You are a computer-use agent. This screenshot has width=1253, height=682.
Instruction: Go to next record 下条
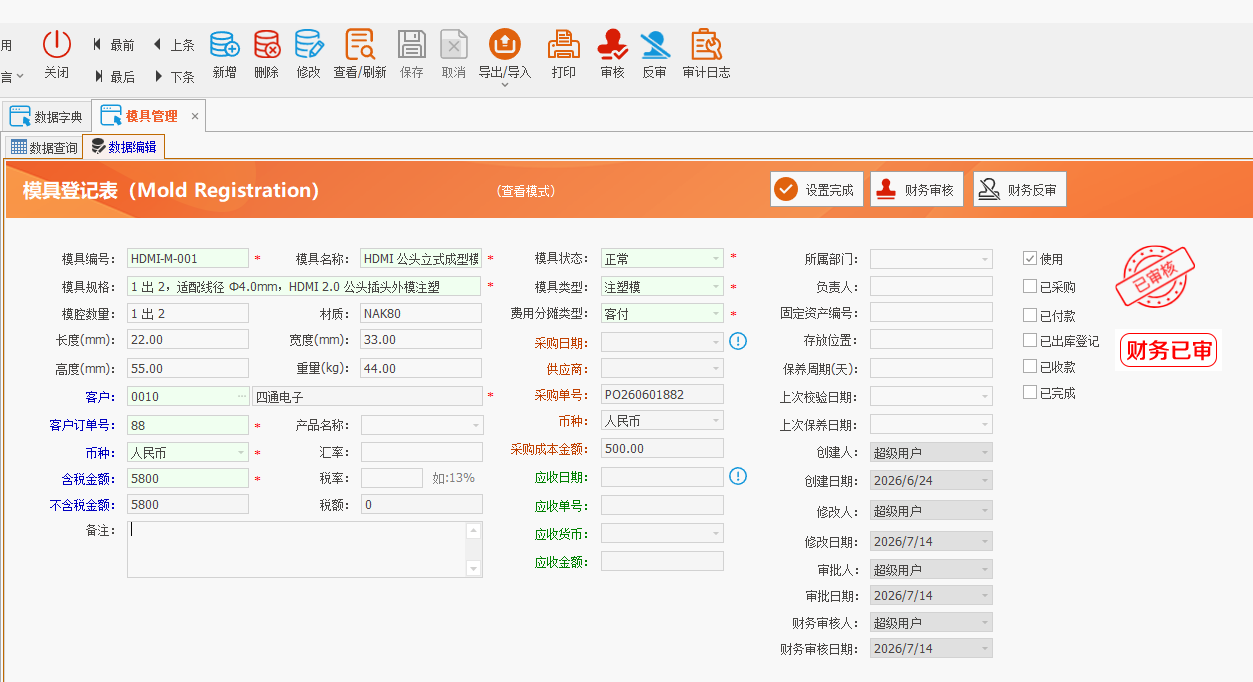[174, 76]
